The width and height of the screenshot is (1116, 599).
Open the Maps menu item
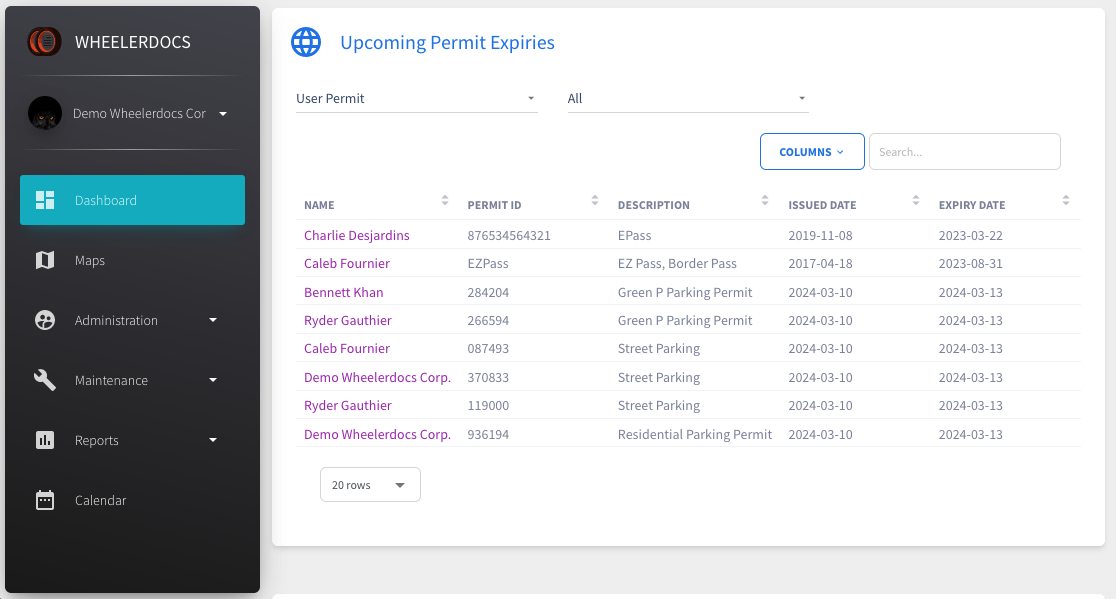(90, 260)
